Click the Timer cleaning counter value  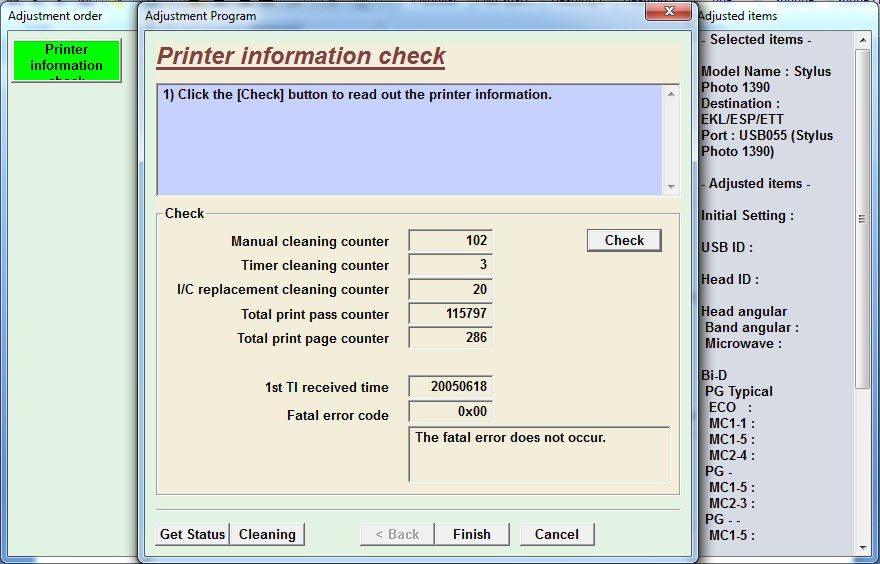(x=450, y=265)
